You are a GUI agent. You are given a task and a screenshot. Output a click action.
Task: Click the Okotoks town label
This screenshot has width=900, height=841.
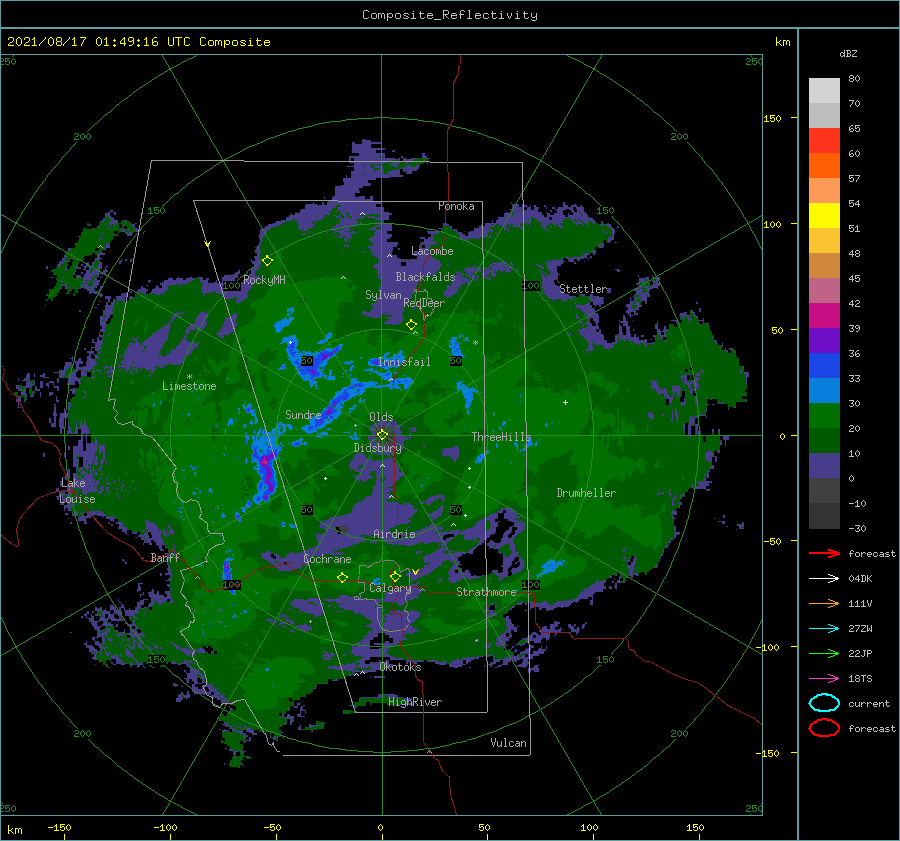[x=400, y=667]
